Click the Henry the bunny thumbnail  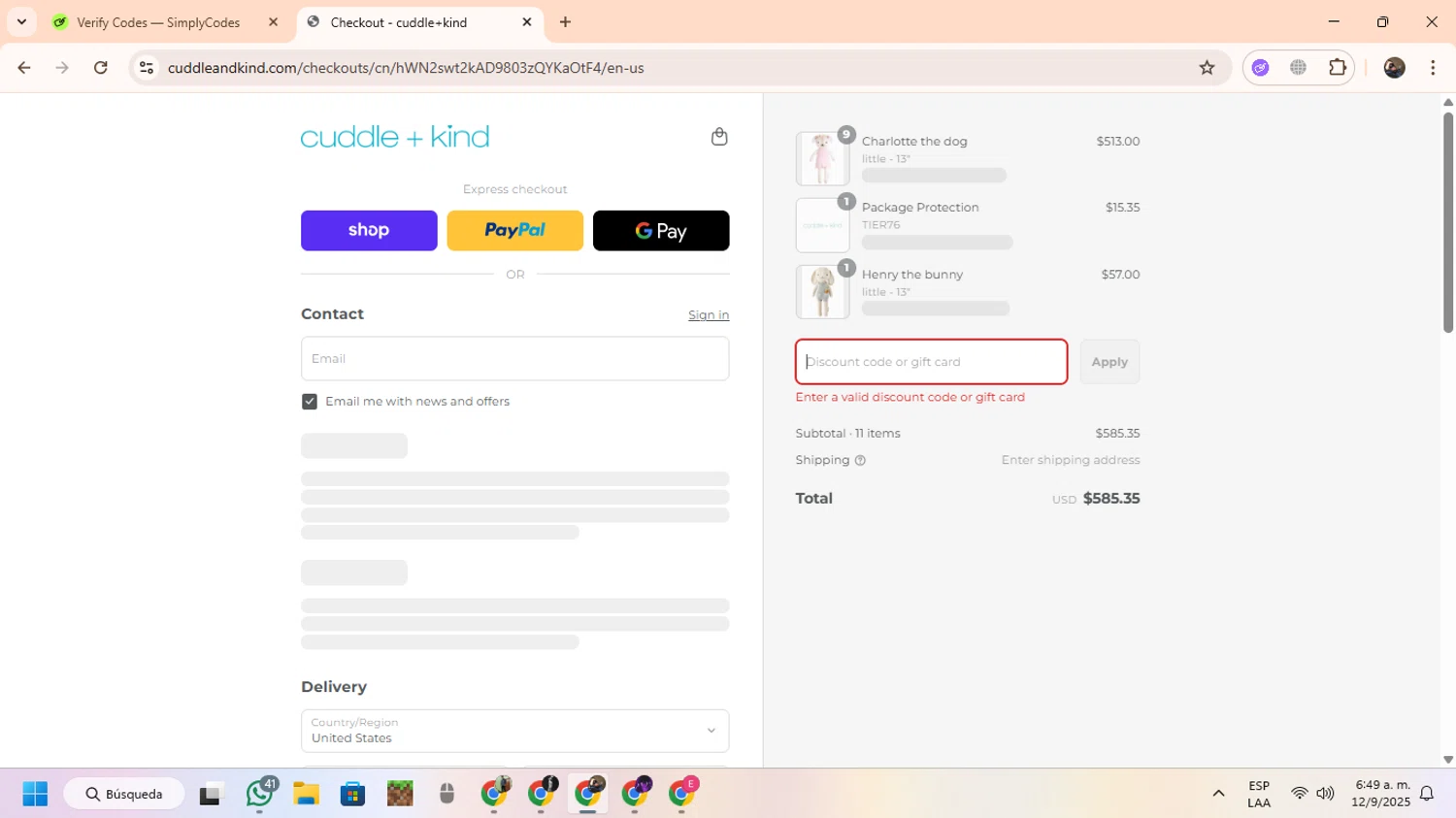pos(822,292)
